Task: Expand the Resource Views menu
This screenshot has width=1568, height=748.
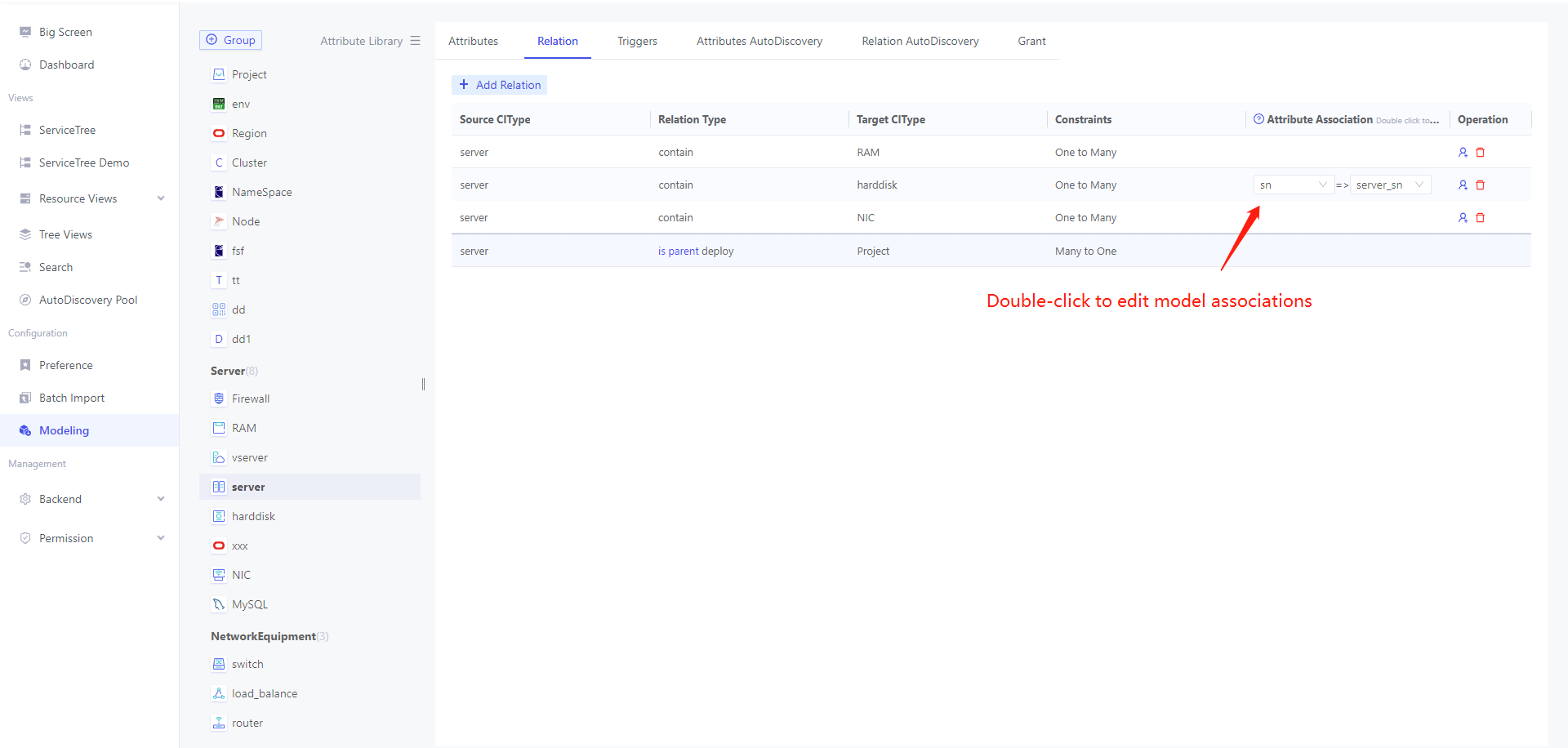Action: [161, 198]
